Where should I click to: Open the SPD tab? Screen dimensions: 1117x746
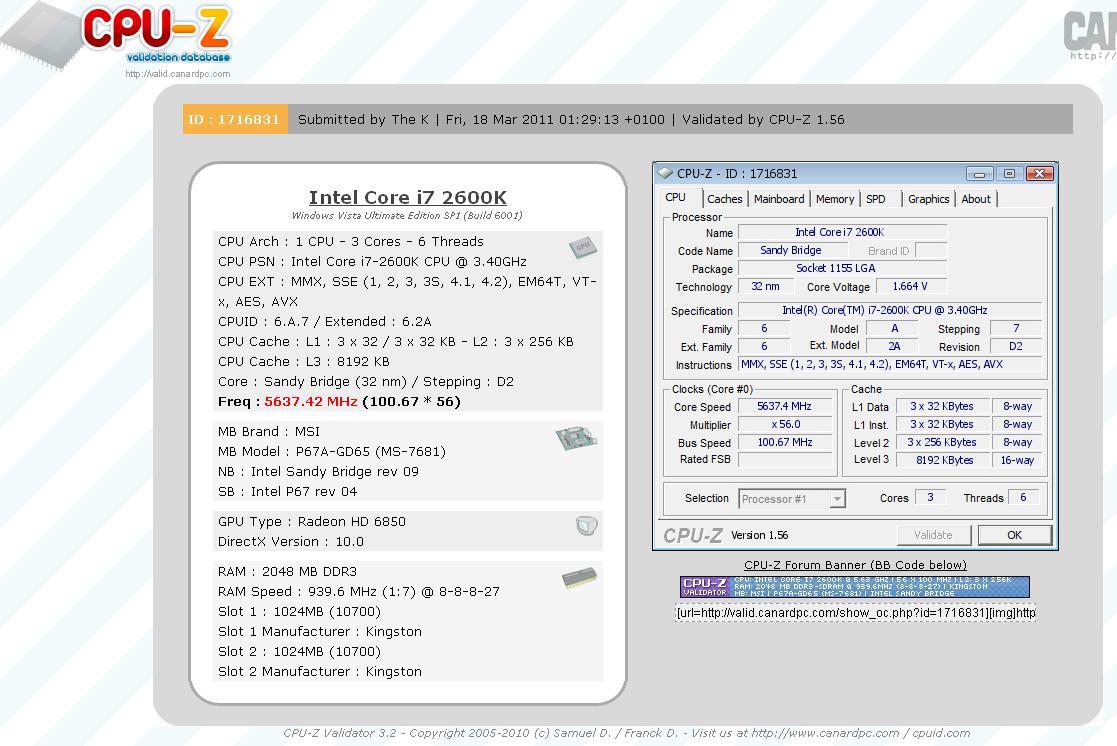pyautogui.click(x=876, y=200)
